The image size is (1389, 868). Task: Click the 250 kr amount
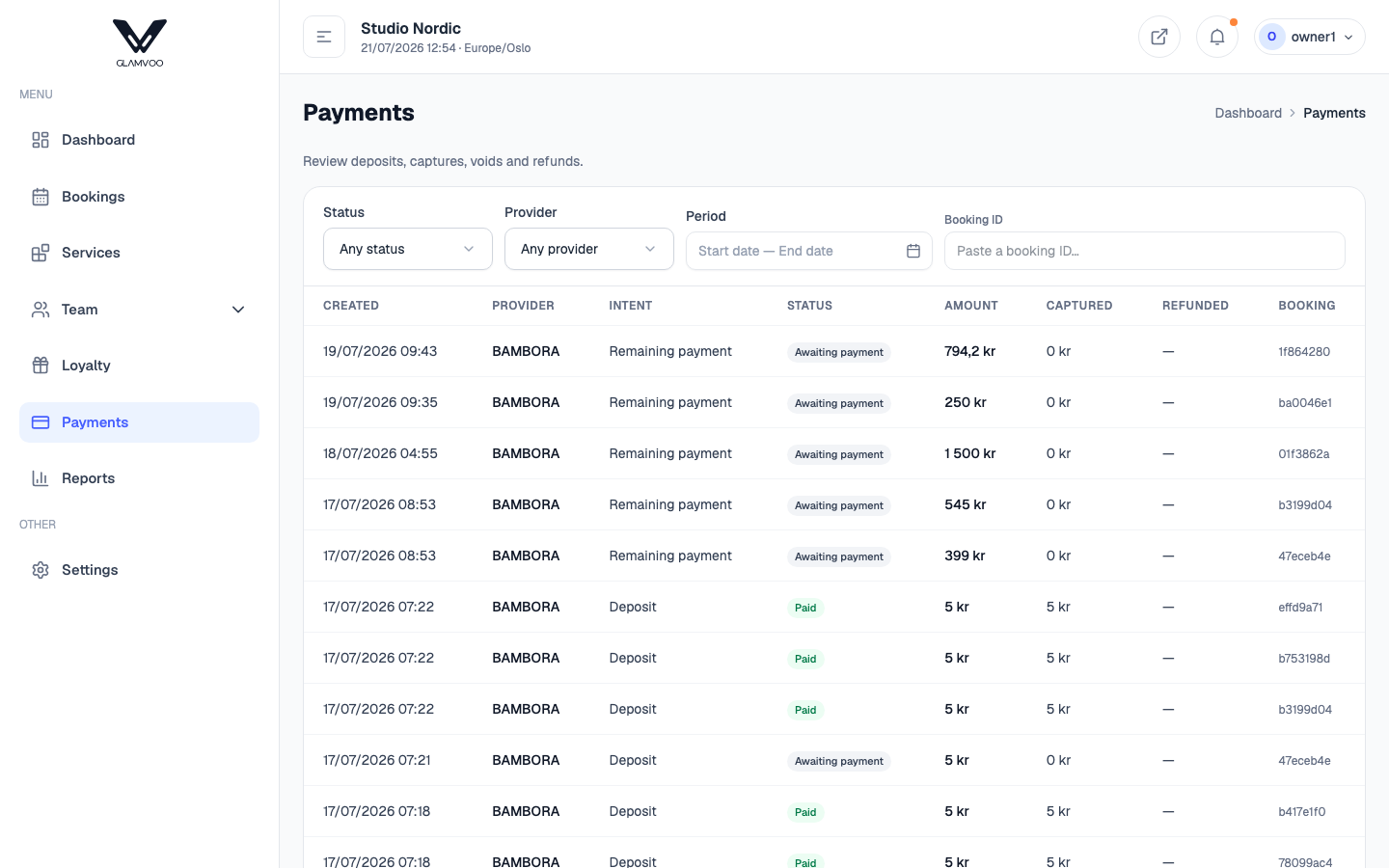(x=966, y=402)
